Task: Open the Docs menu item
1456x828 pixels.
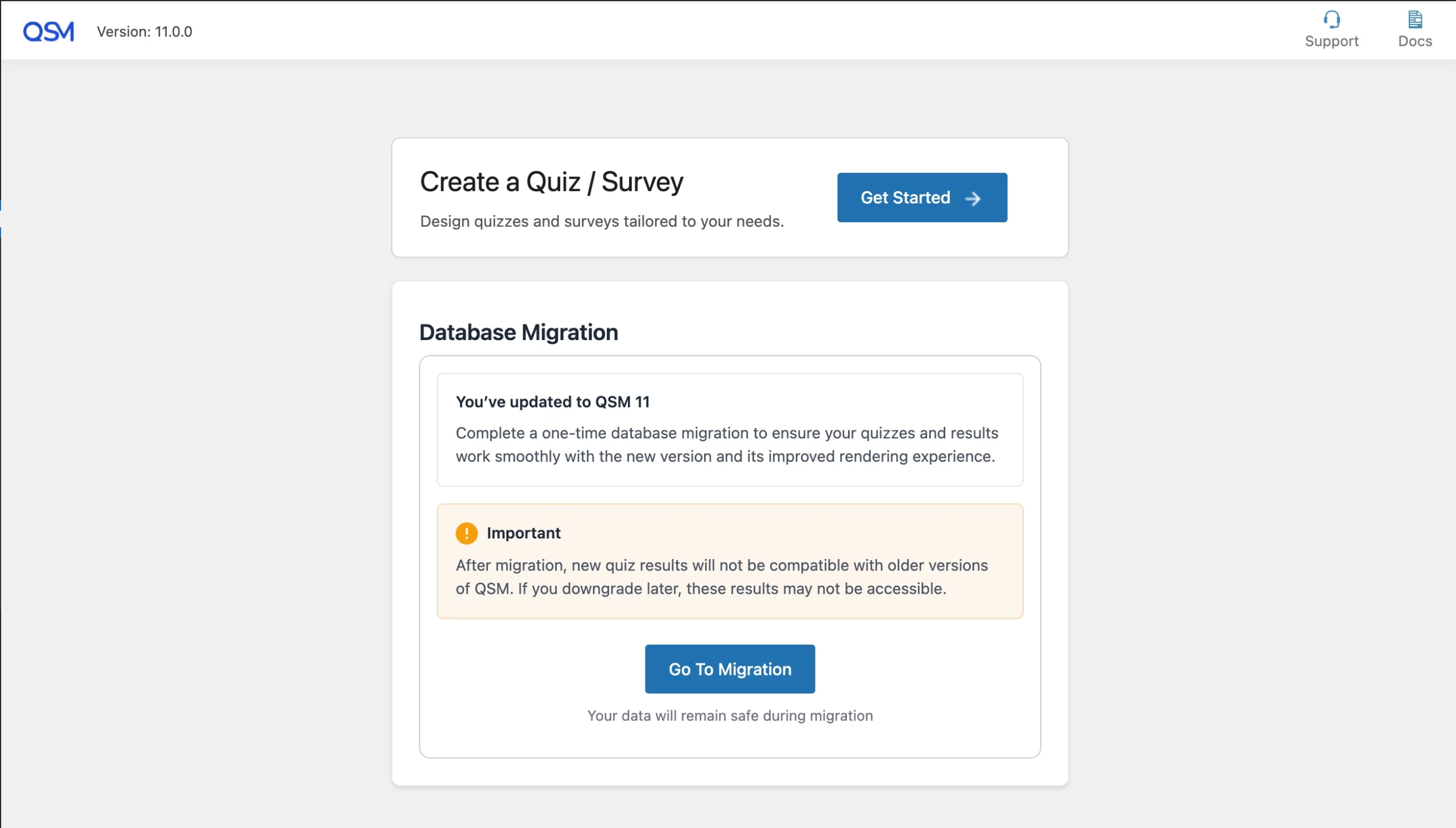Action: click(x=1414, y=28)
